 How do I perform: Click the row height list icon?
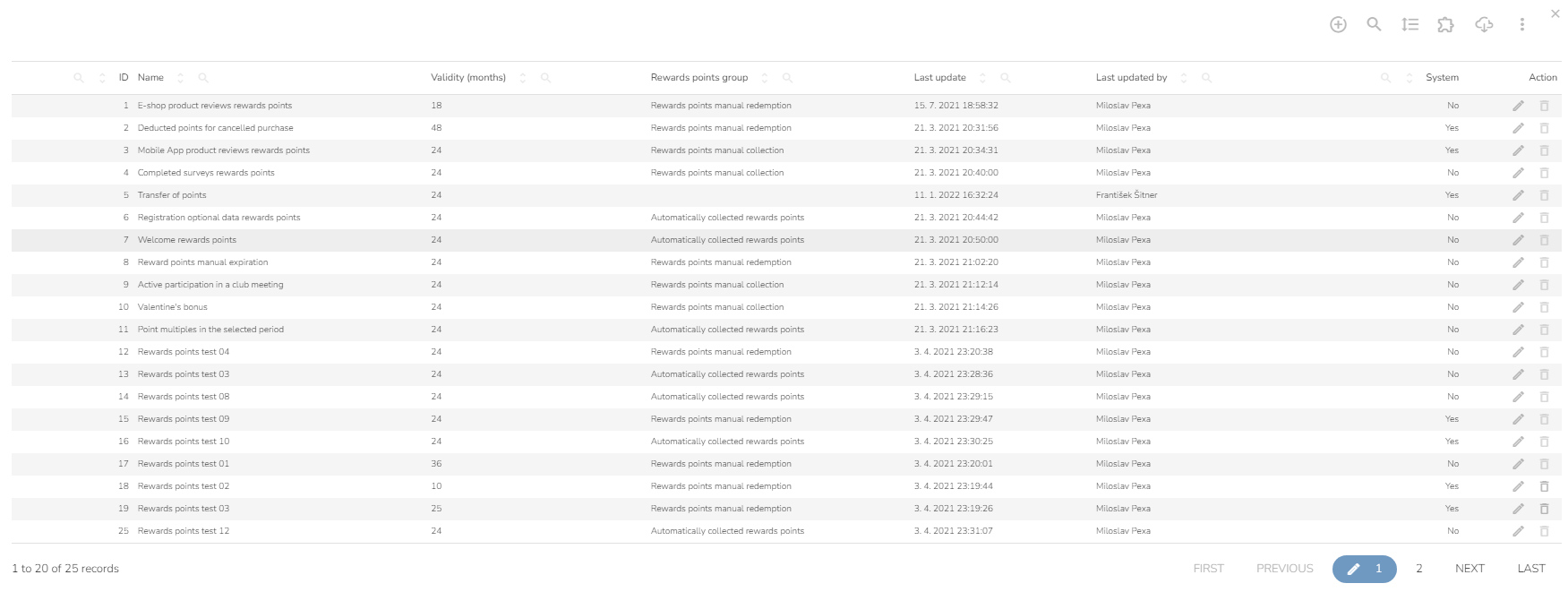1410,25
